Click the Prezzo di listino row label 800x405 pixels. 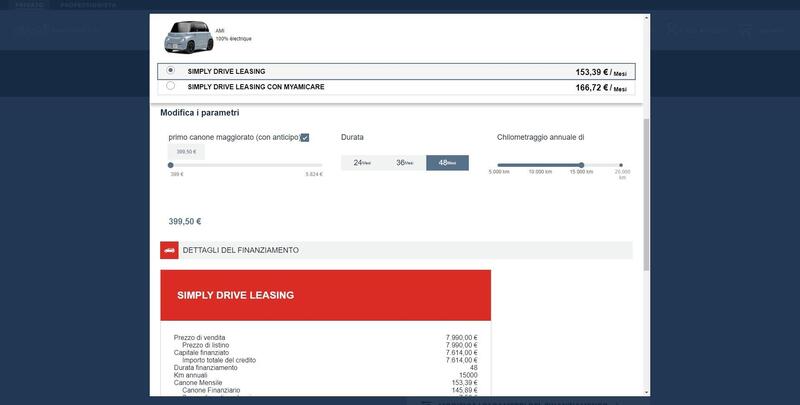[x=206, y=345]
